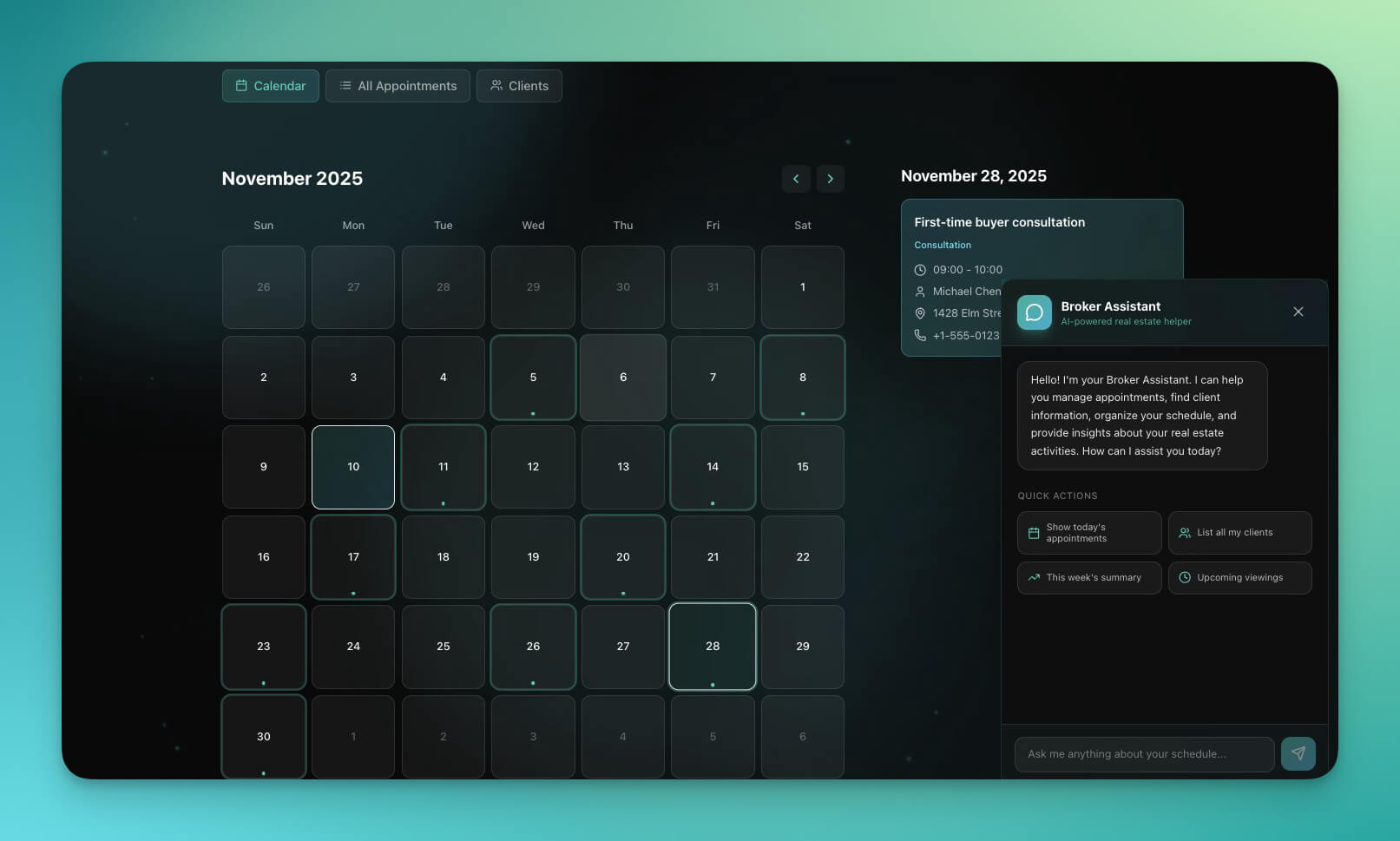Click the clock icon beside 09:00 - 10:00
Viewport: 1400px width, 841px height.
(x=920, y=269)
